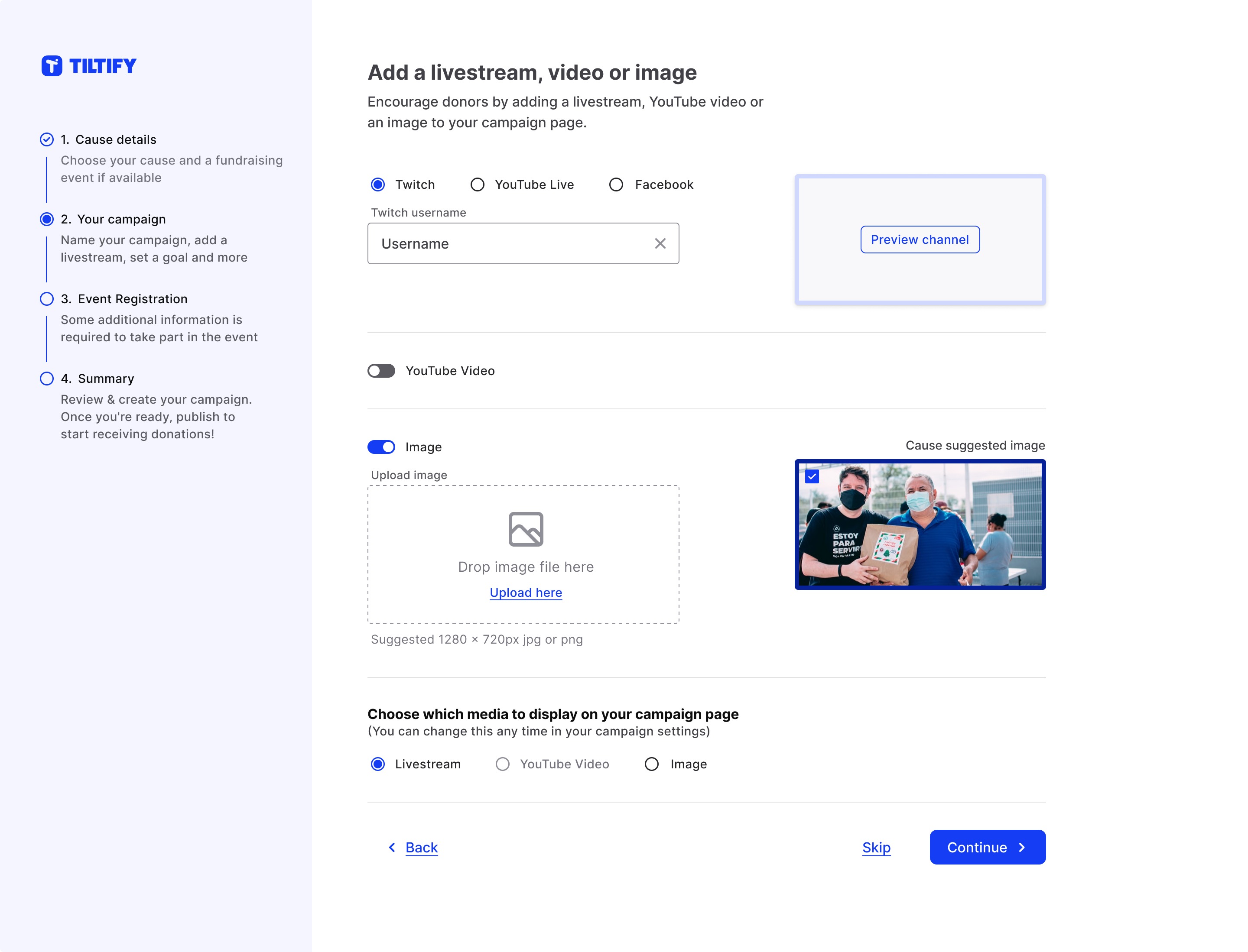Image resolution: width=1248 pixels, height=952 pixels.
Task: Open step 4. Summary
Action: coord(97,379)
